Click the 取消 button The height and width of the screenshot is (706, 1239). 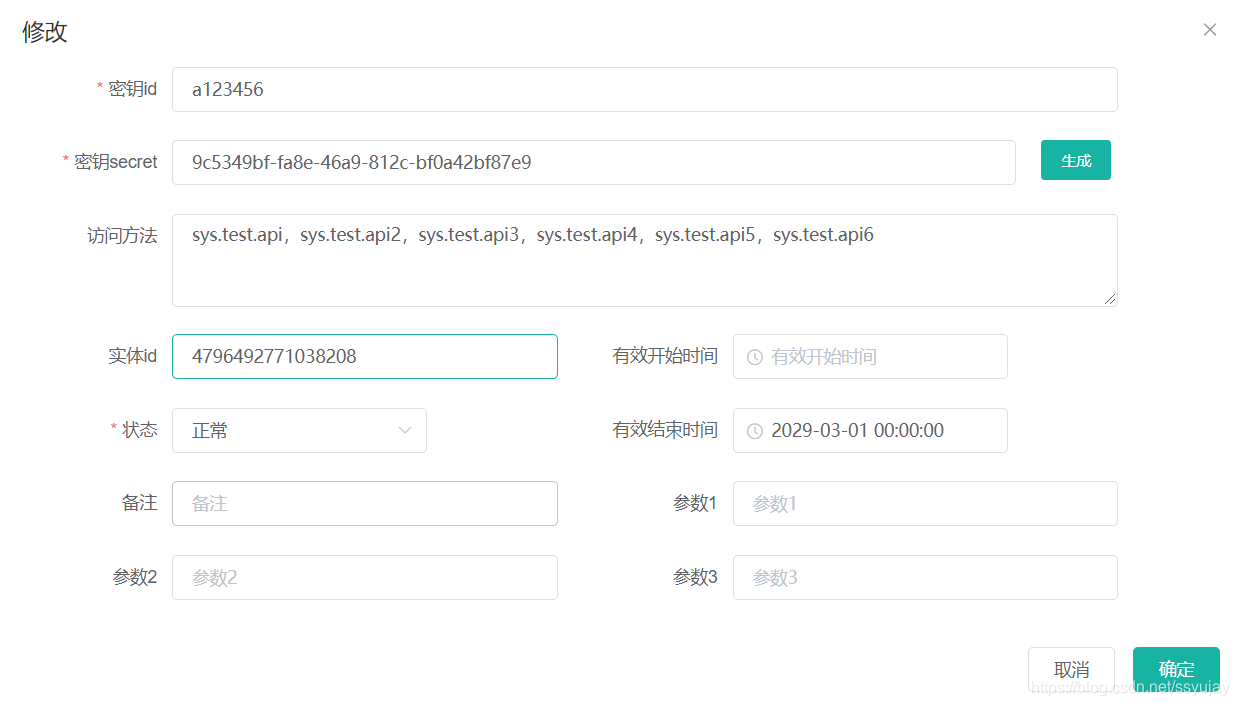(x=1071, y=669)
